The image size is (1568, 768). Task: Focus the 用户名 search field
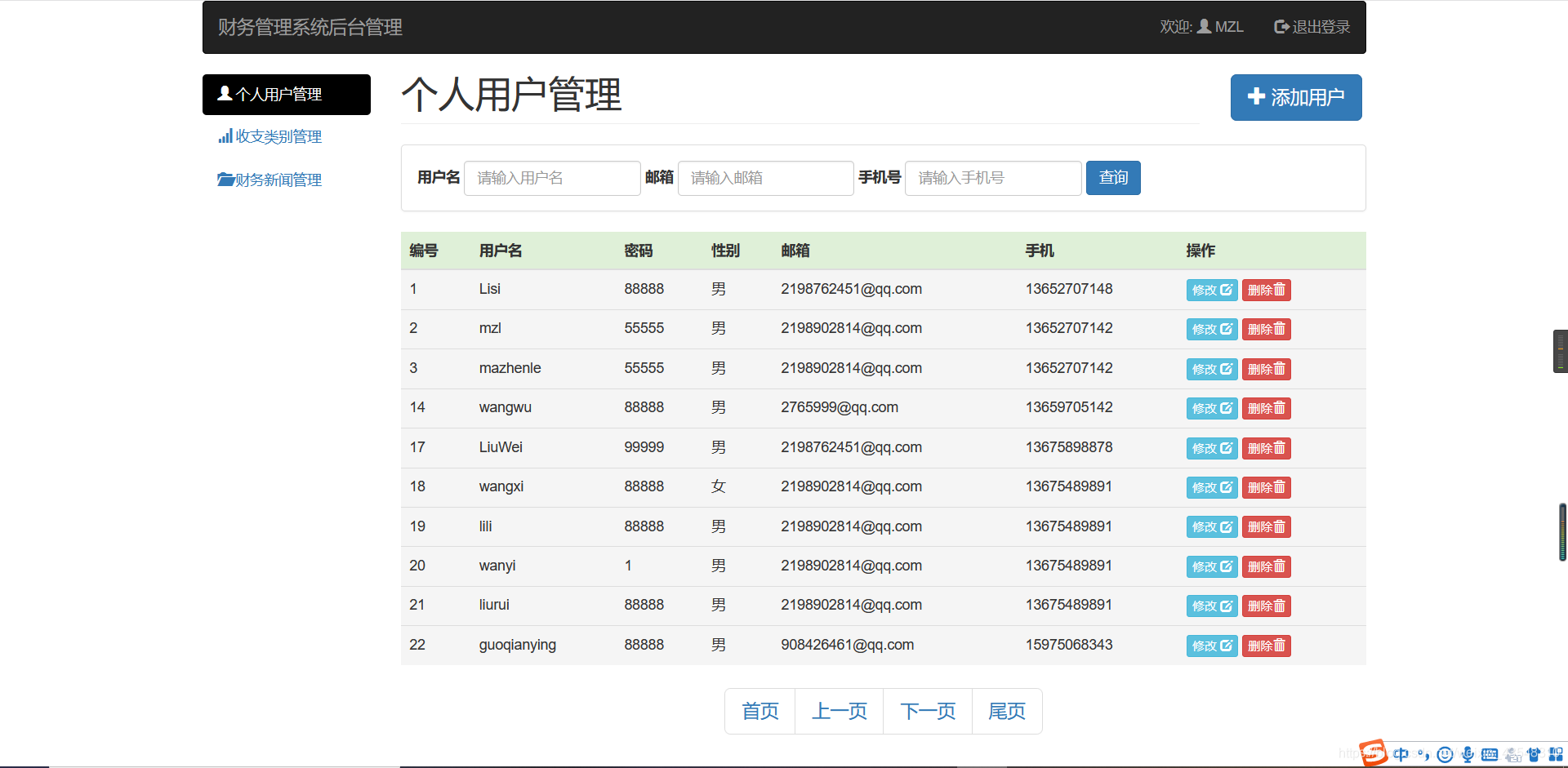[x=552, y=178]
